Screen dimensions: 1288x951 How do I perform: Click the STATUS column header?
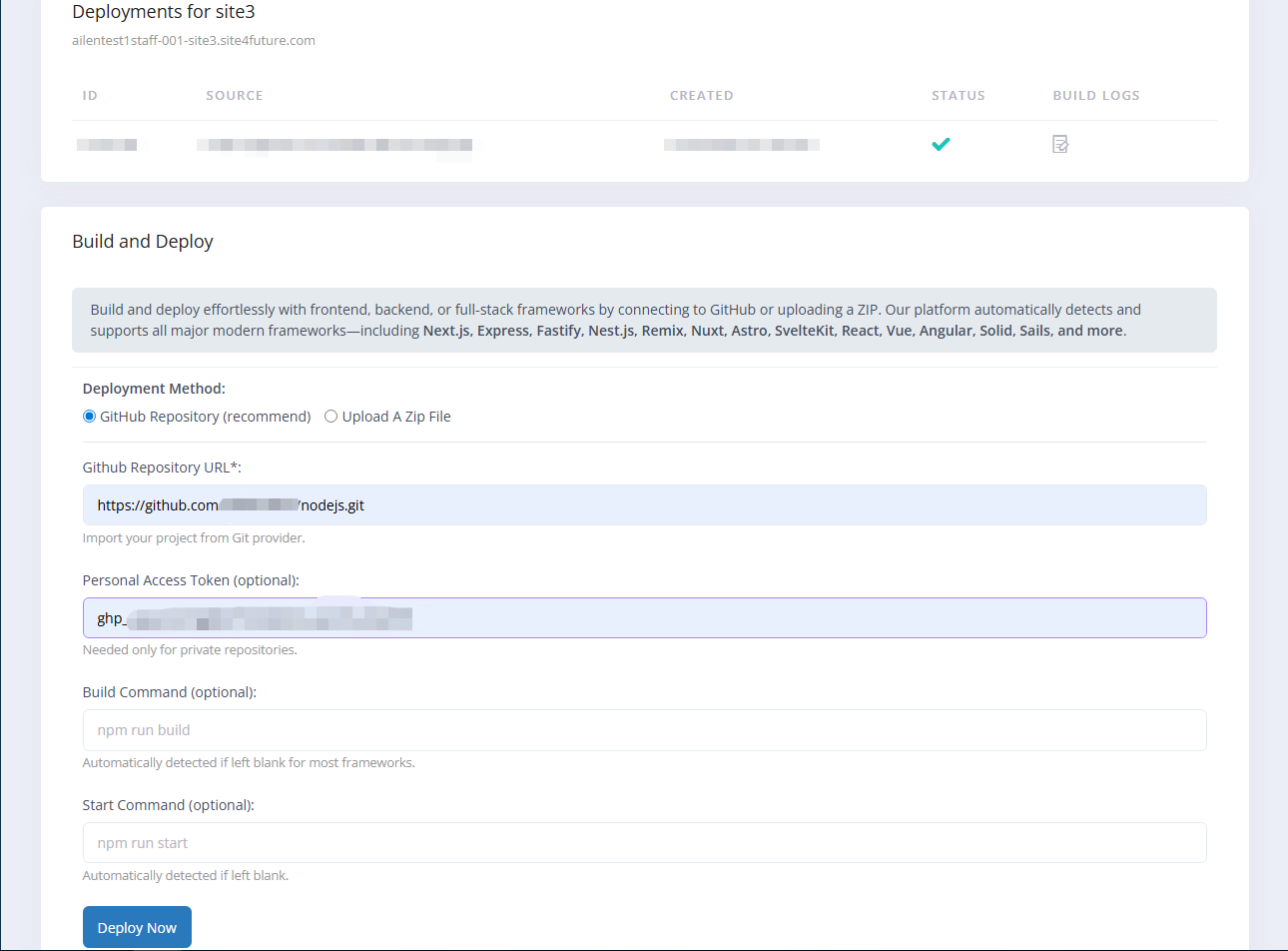(x=958, y=96)
